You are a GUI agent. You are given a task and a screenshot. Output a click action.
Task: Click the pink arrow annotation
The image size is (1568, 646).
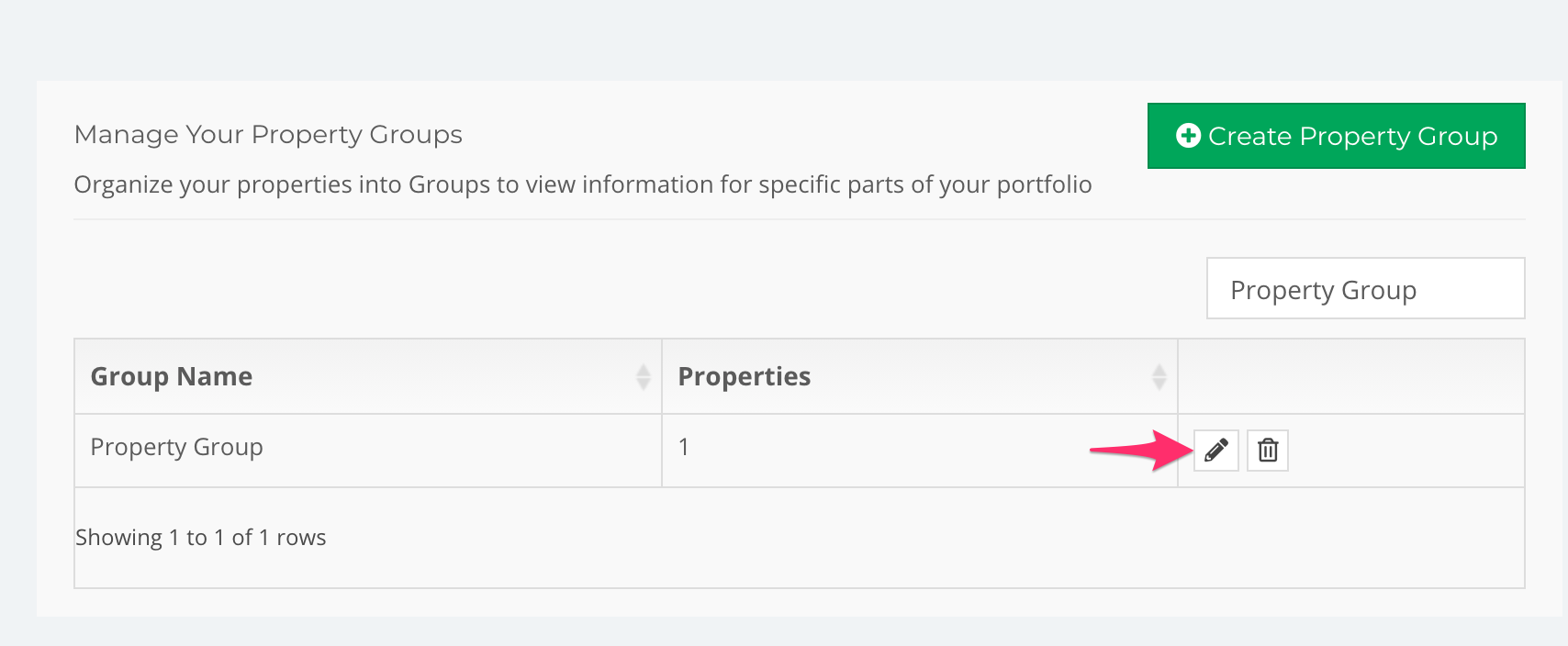(x=1141, y=450)
